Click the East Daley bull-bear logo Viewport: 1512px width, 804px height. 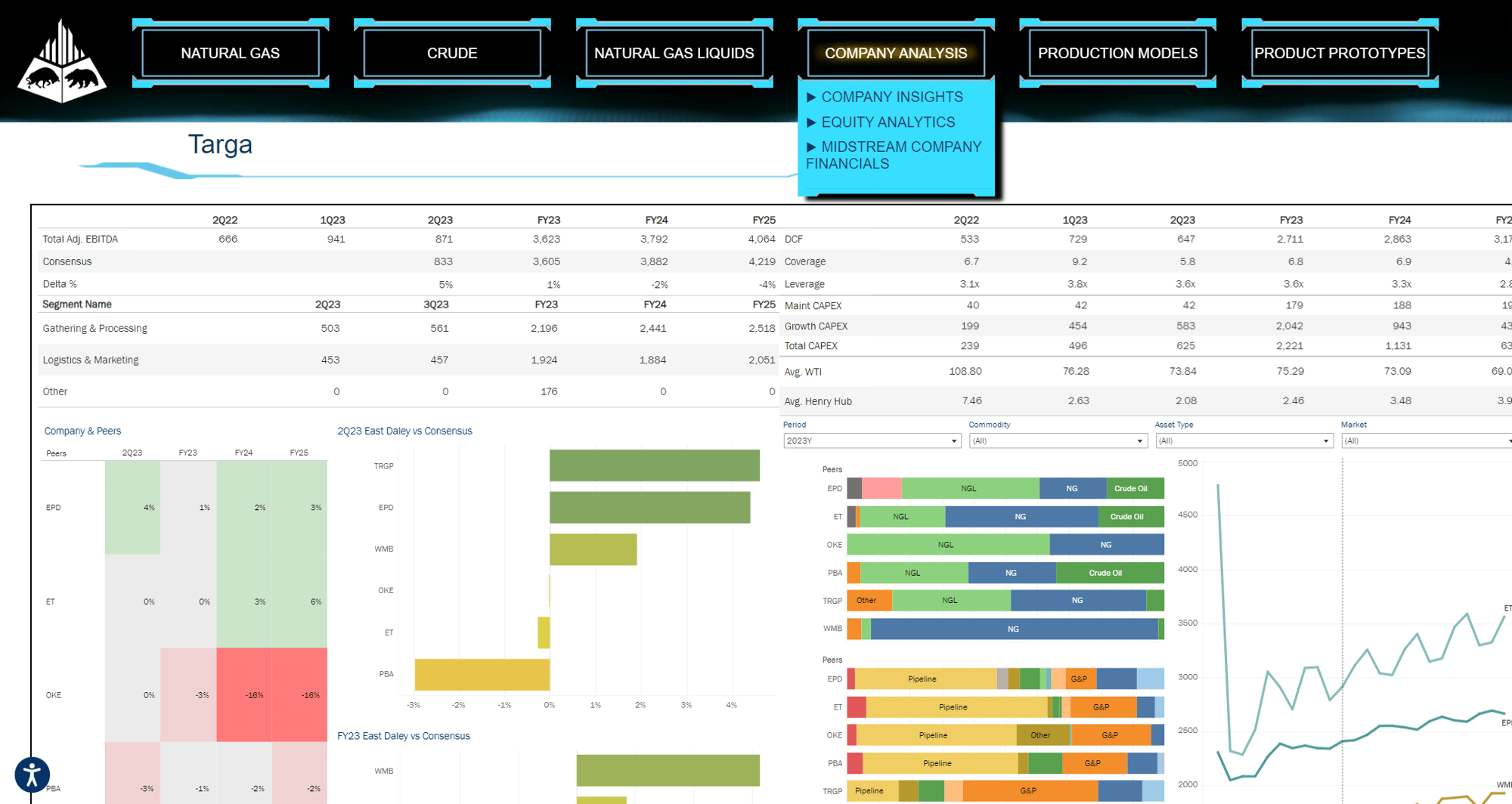click(x=62, y=61)
